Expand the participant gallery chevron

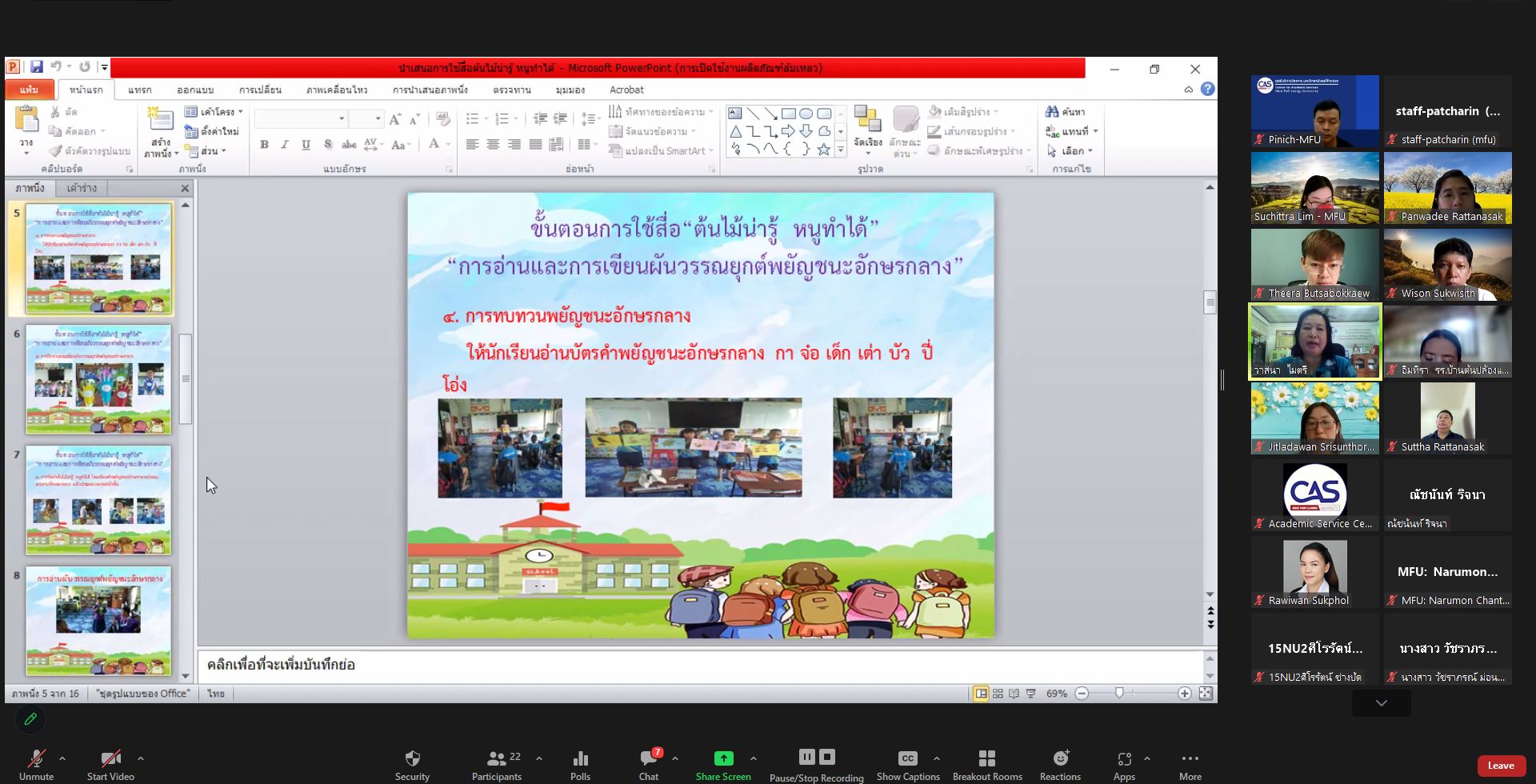point(1381,703)
